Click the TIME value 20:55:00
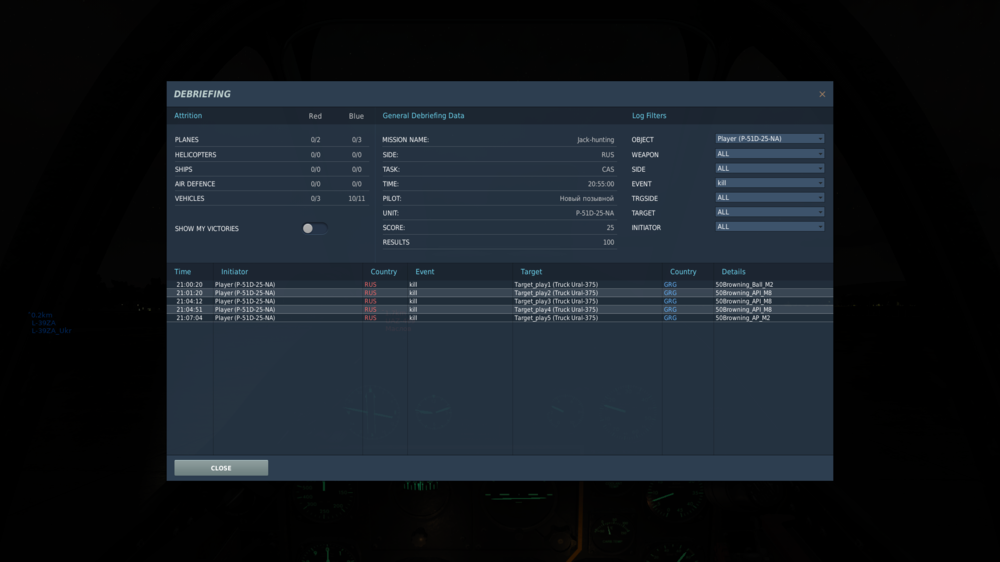Viewport: 1000px width, 562px height. click(x=601, y=184)
